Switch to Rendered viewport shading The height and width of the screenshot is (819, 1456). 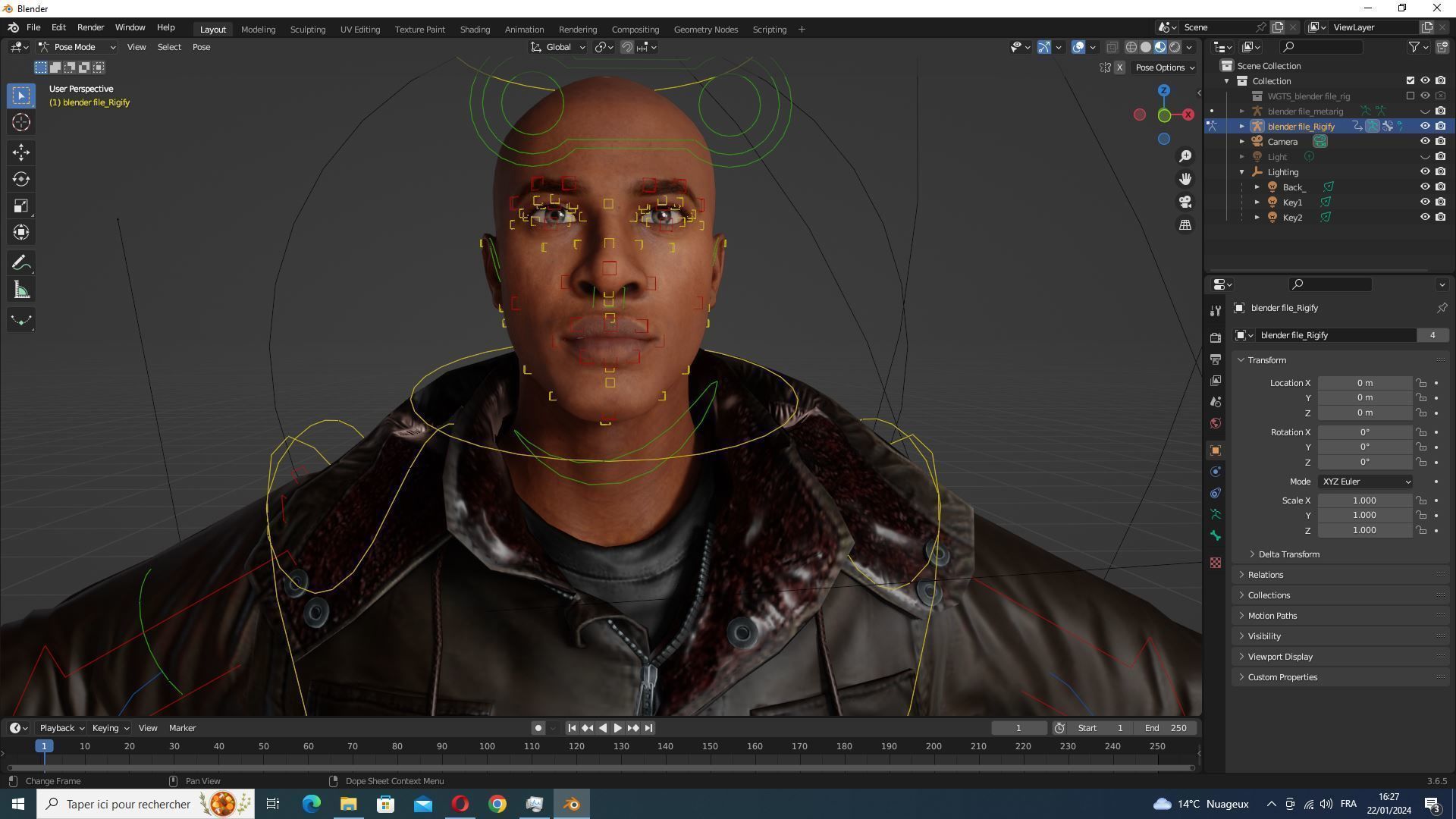tap(1175, 47)
